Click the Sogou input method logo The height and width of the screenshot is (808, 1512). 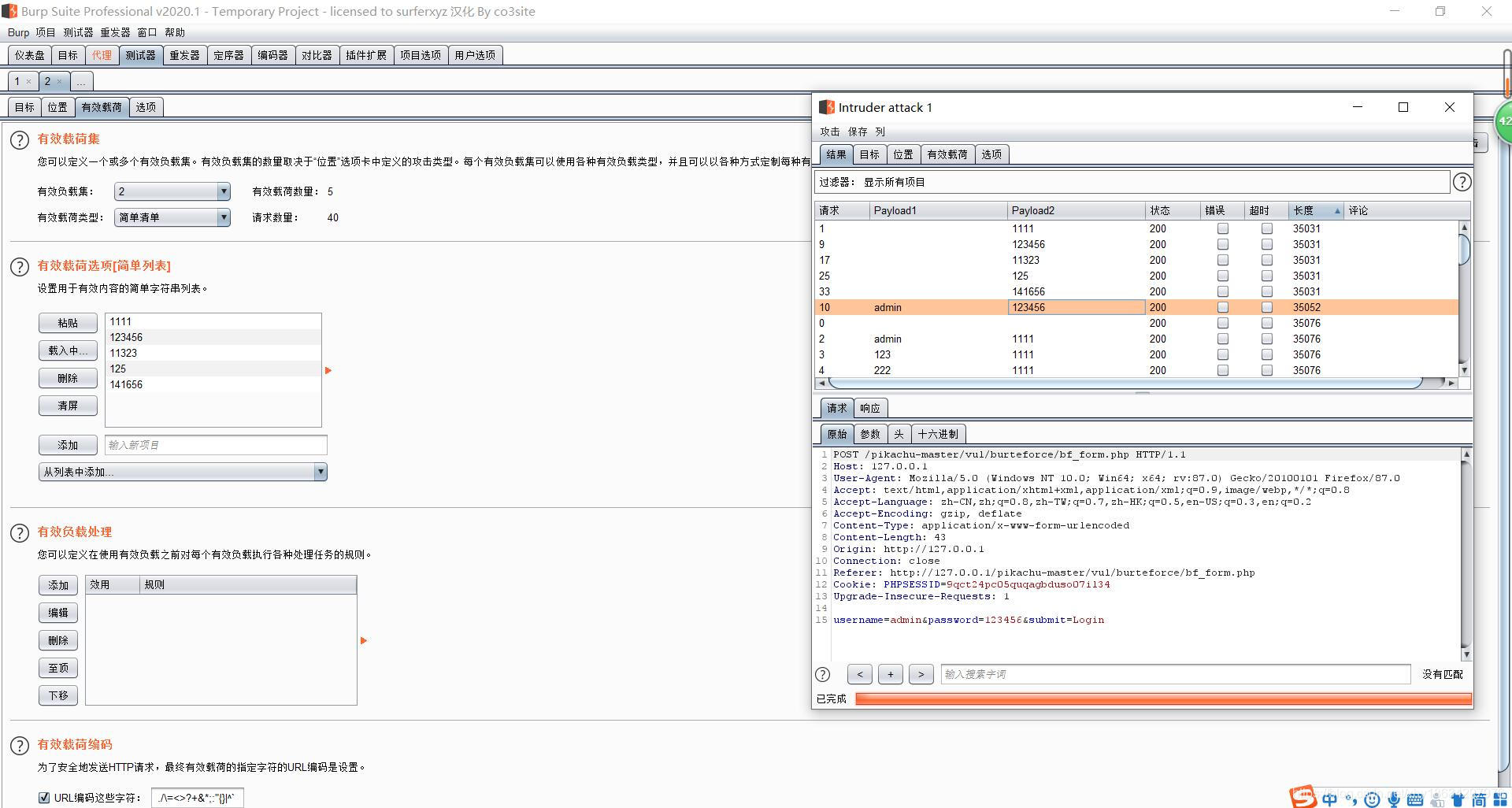(1302, 797)
